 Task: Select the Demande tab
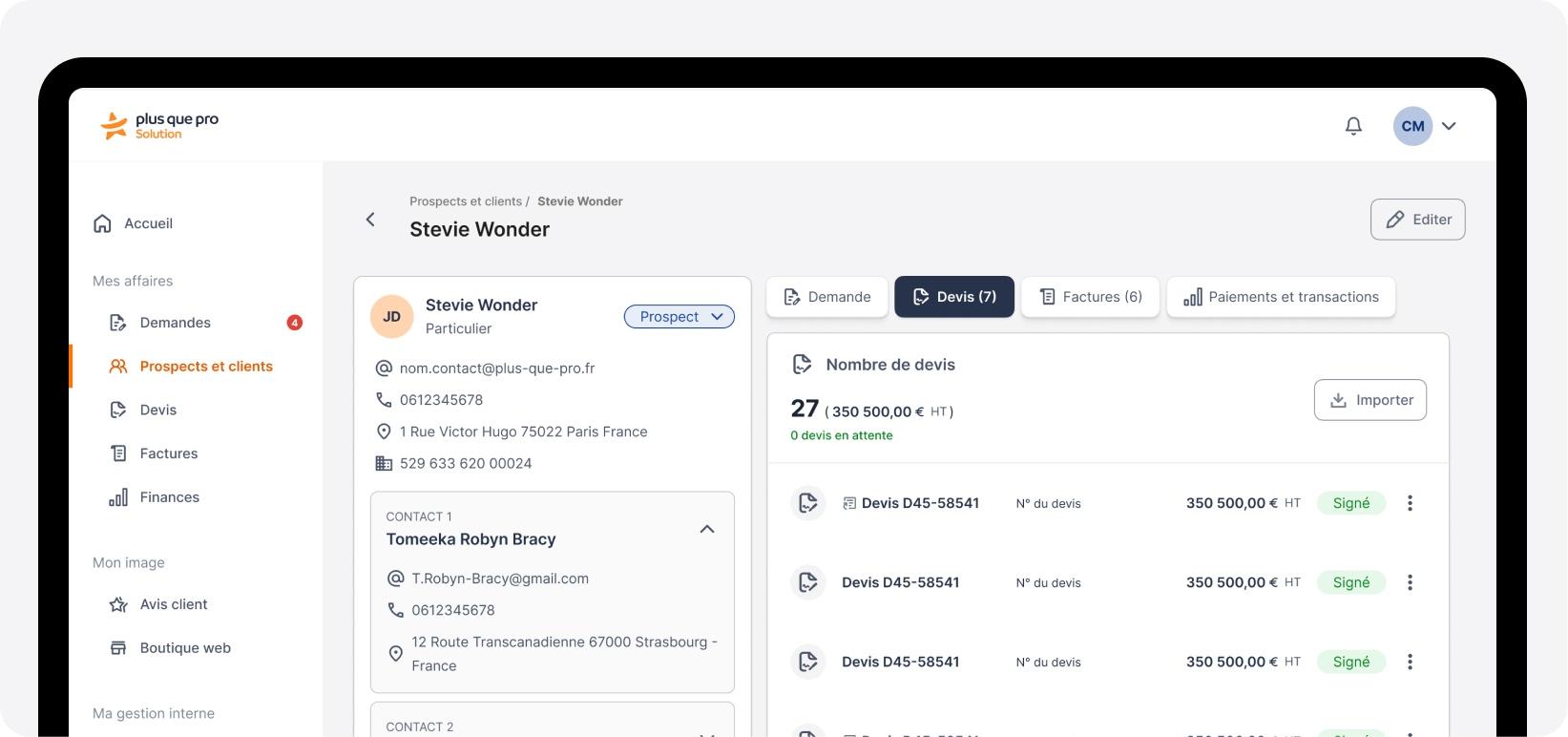pyautogui.click(x=826, y=297)
